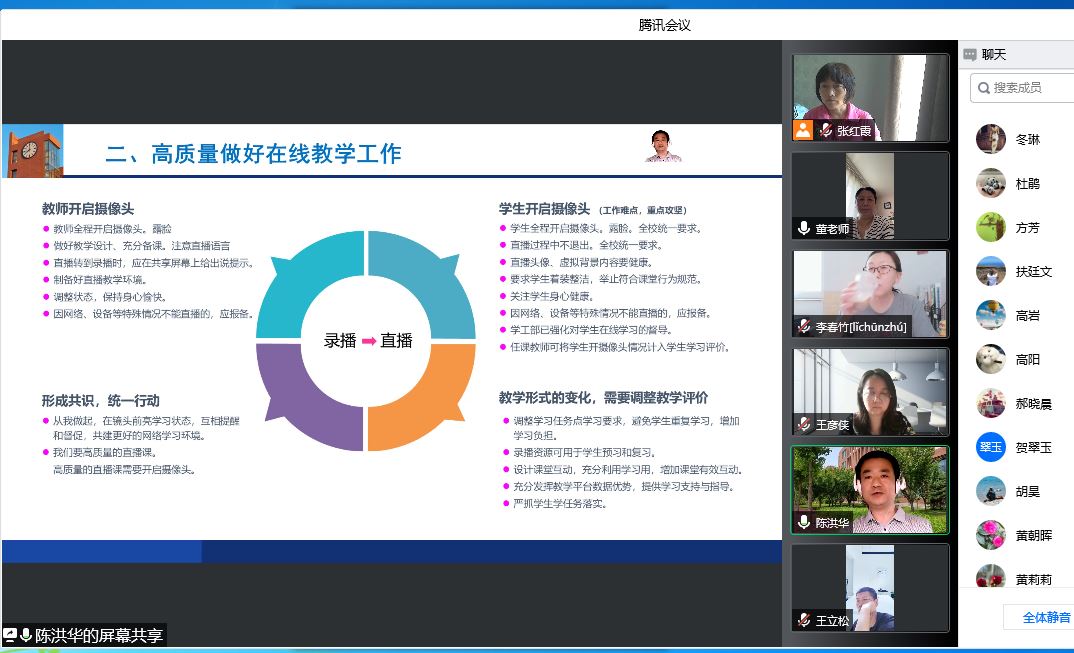The width and height of the screenshot is (1074, 653).
Task: Open the 聊天 chat panel tab
Action: pos(994,55)
